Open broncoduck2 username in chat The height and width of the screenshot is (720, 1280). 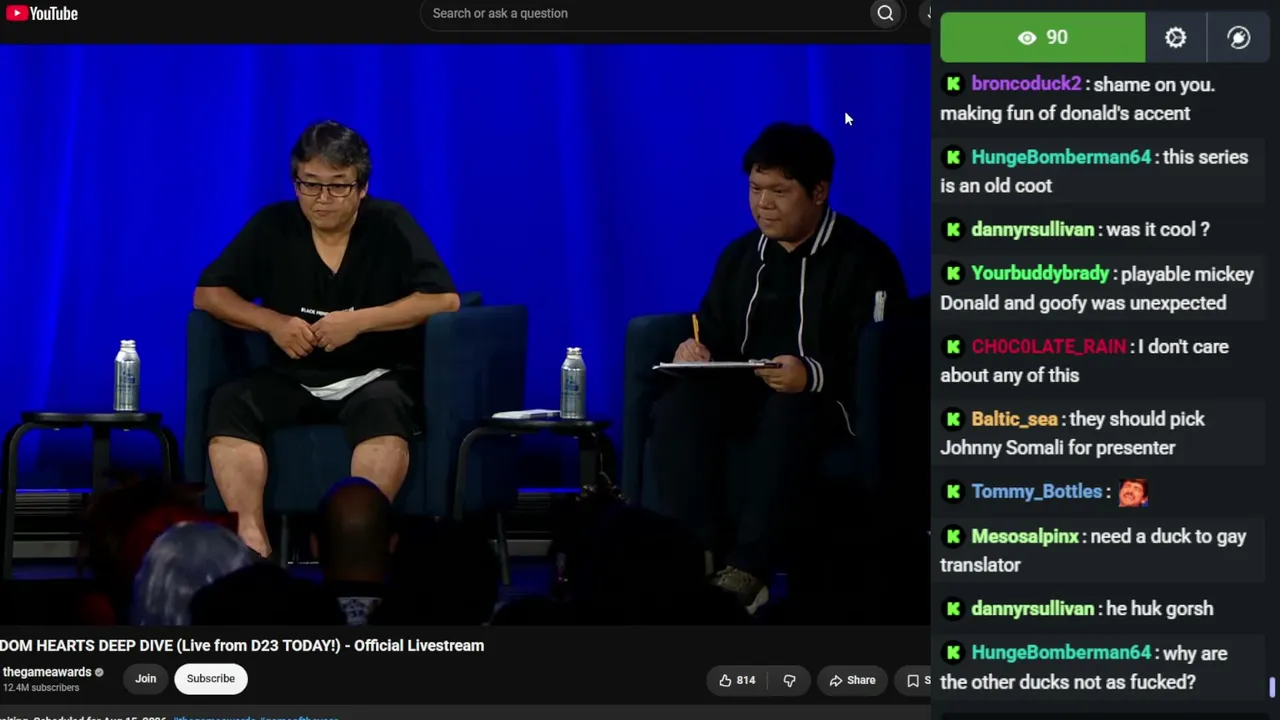point(1026,85)
